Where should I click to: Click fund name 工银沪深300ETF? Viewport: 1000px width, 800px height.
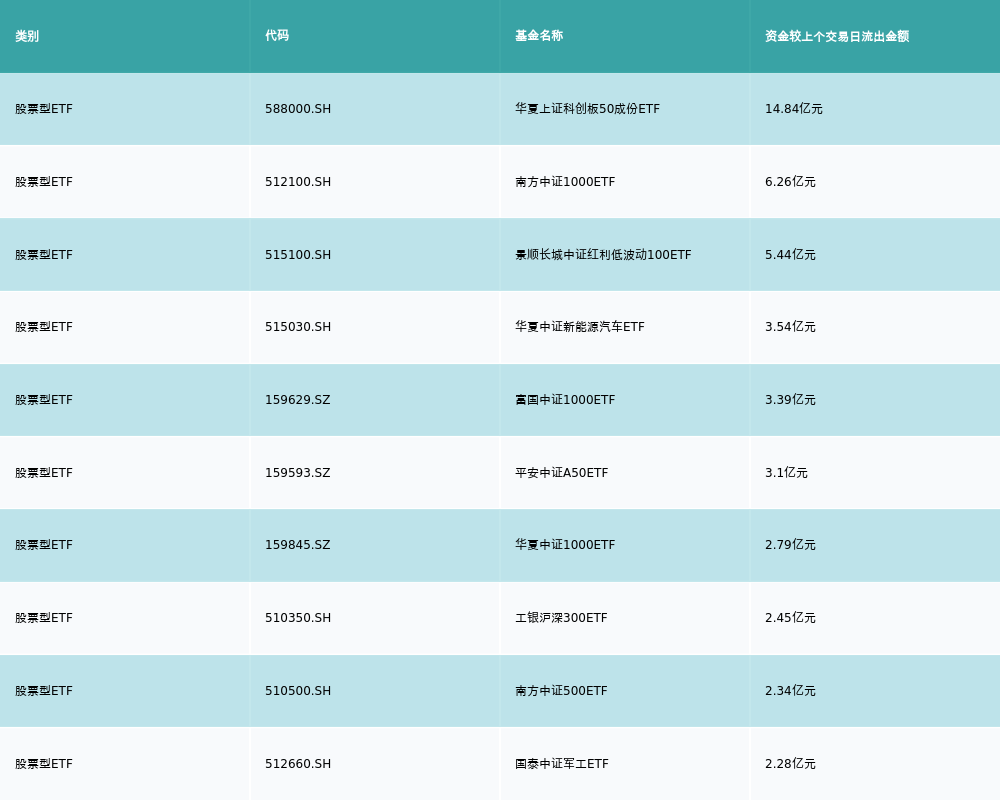point(561,618)
